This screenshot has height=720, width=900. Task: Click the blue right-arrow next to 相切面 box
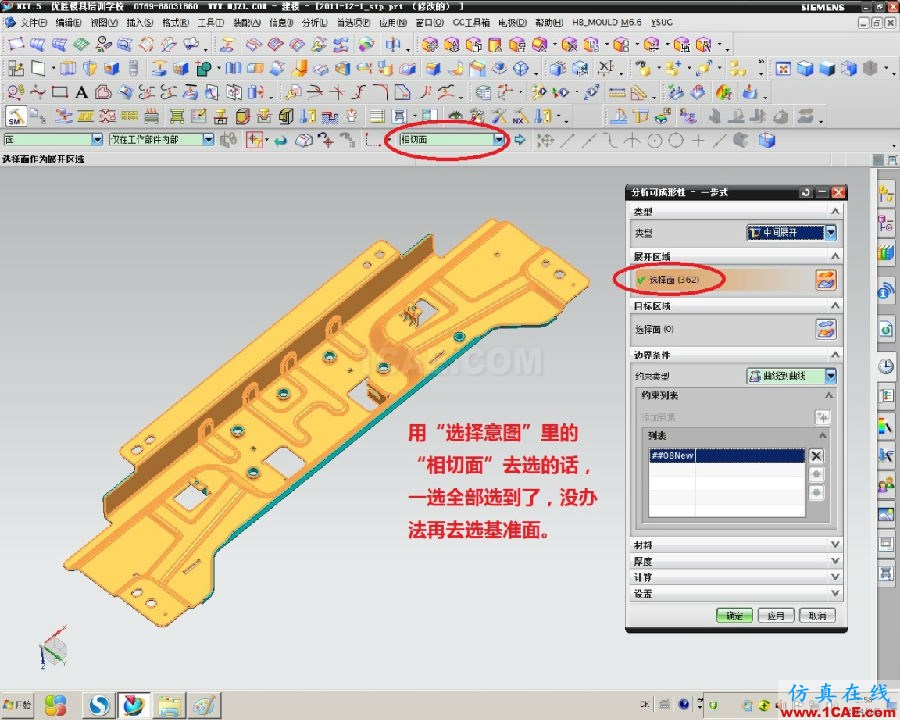point(519,140)
